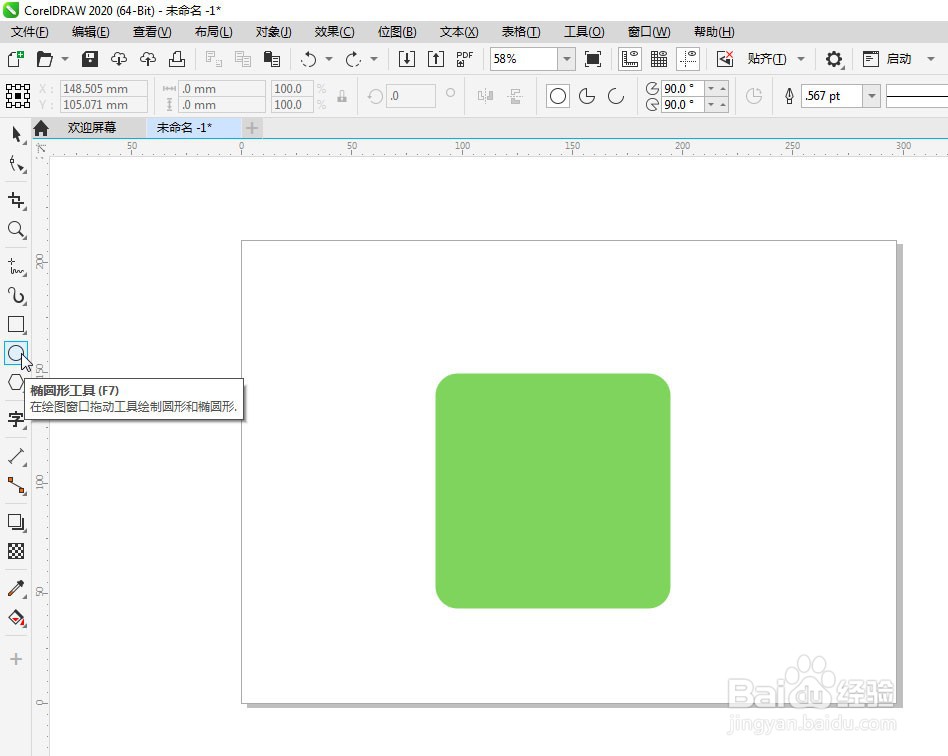Select the Interactive Fill tool
Image resolution: width=948 pixels, height=756 pixels.
[17, 618]
